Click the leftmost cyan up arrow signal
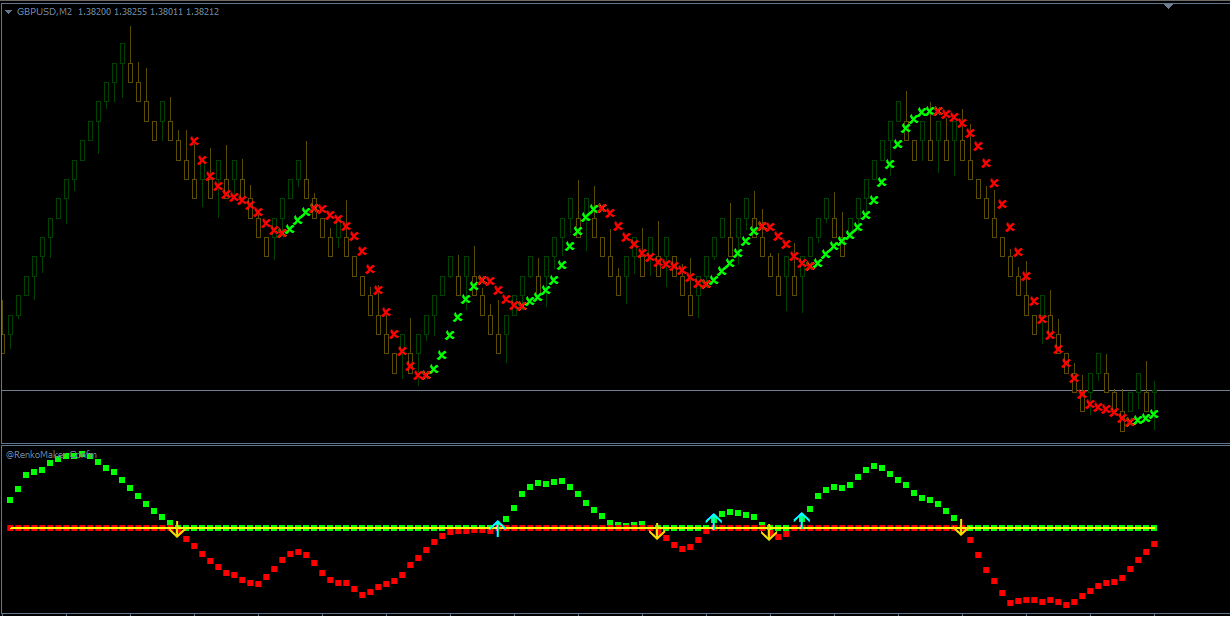1230x617 pixels. pyautogui.click(x=497, y=527)
